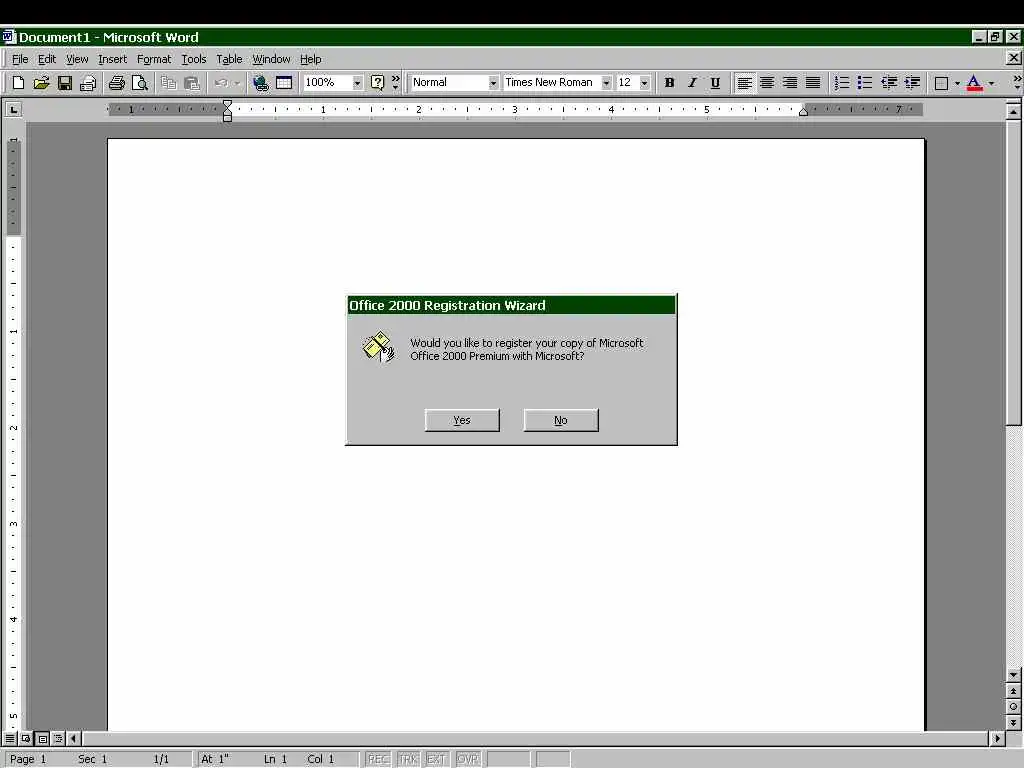The image size is (1024, 768).
Task: Open the Zoom 100% dropdown
Action: coord(357,83)
